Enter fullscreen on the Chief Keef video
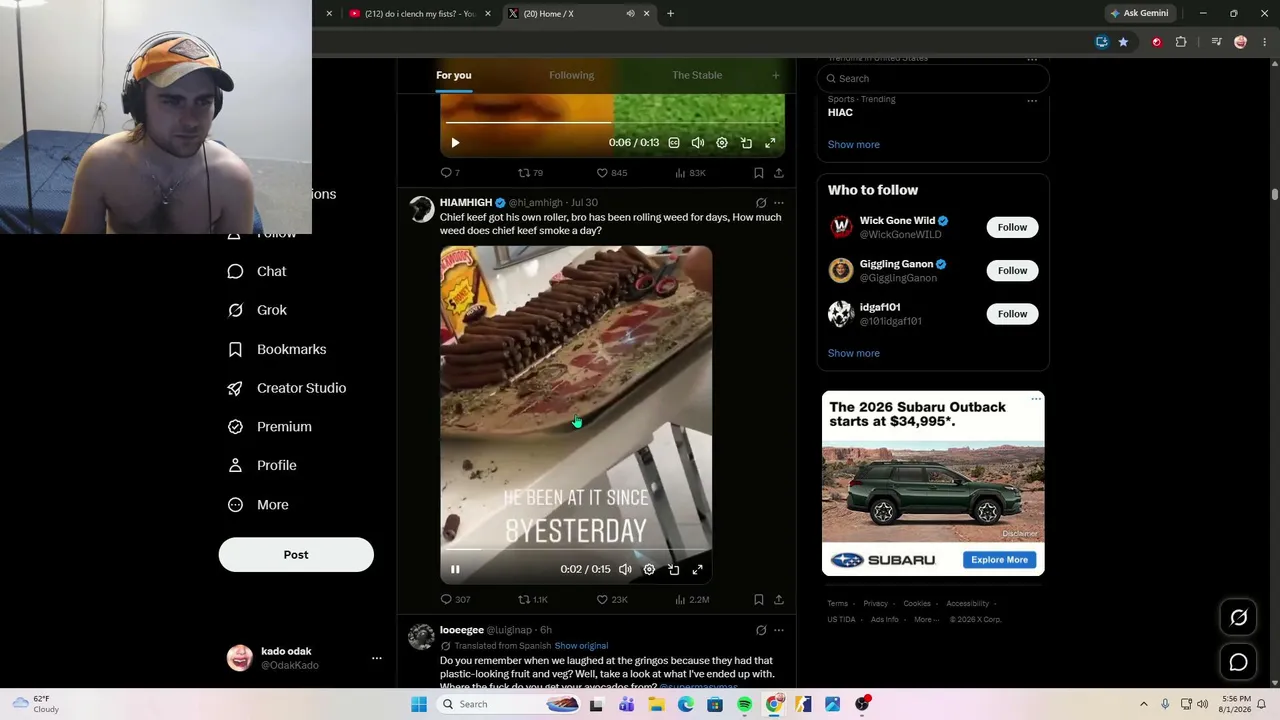Screen dimensions: 1280x720 (x=698, y=569)
